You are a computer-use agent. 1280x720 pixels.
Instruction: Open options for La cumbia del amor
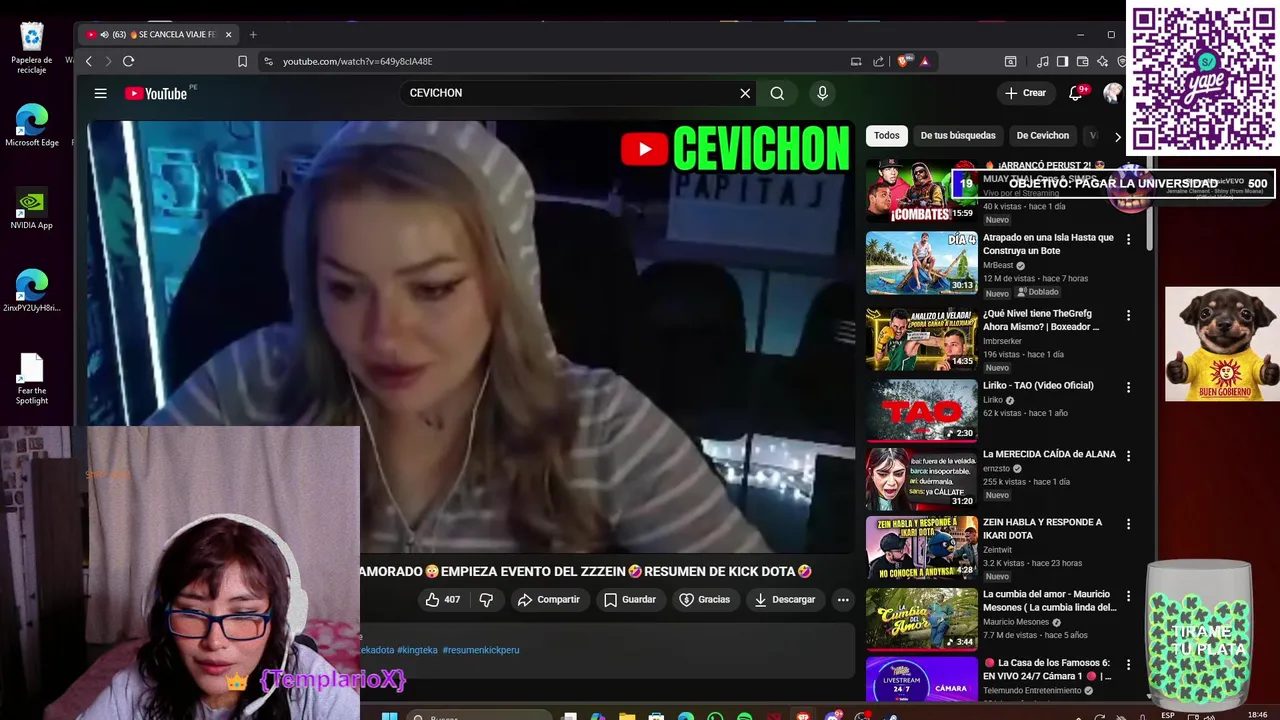(1128, 596)
